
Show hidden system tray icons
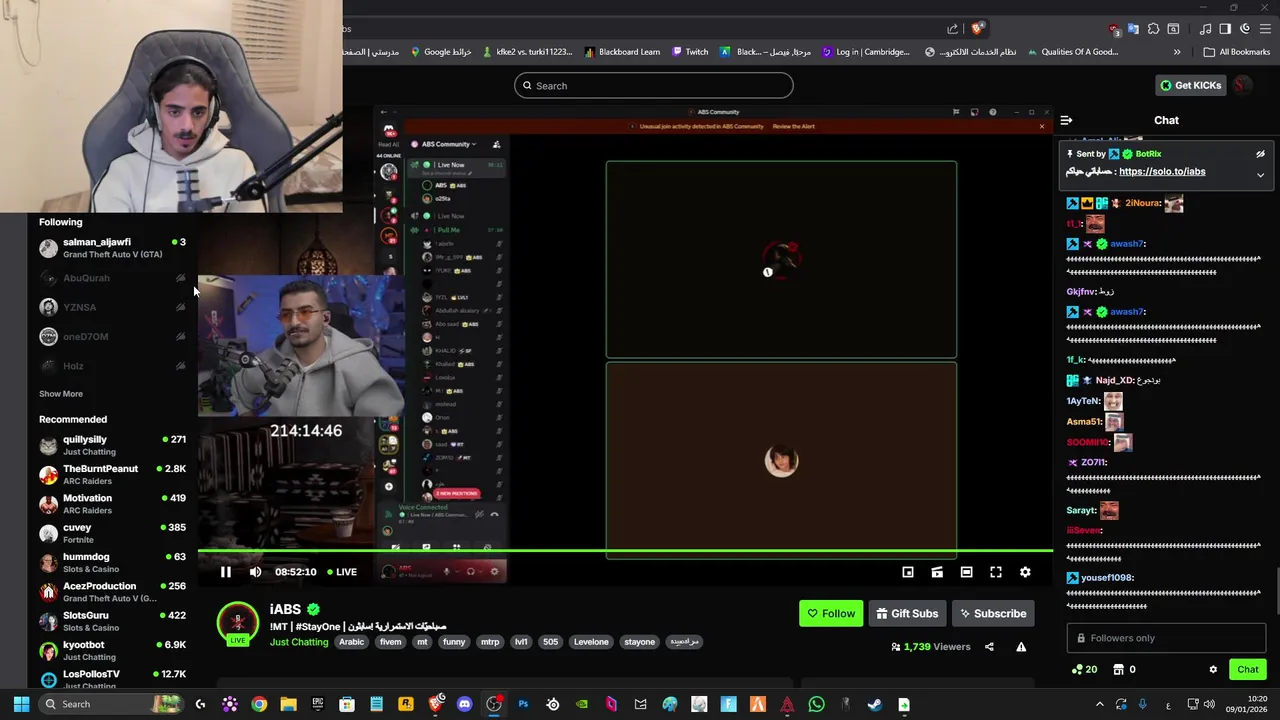click(x=1099, y=704)
